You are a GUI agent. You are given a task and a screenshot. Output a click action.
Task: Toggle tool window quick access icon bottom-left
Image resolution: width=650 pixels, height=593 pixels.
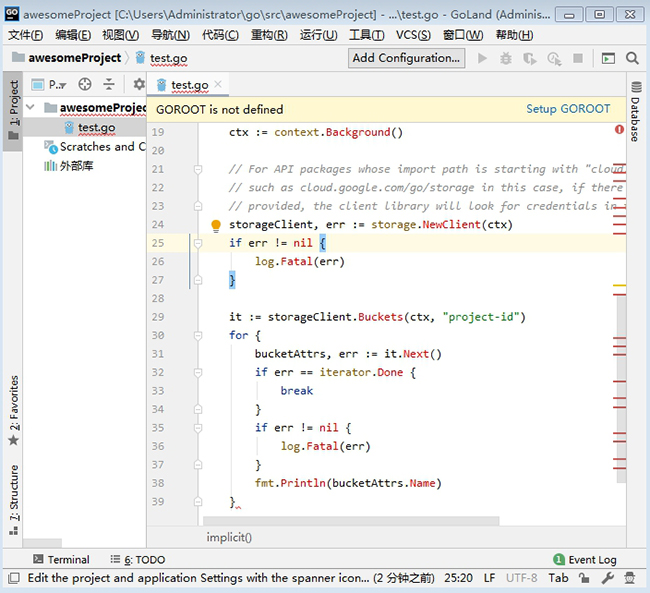tap(14, 578)
